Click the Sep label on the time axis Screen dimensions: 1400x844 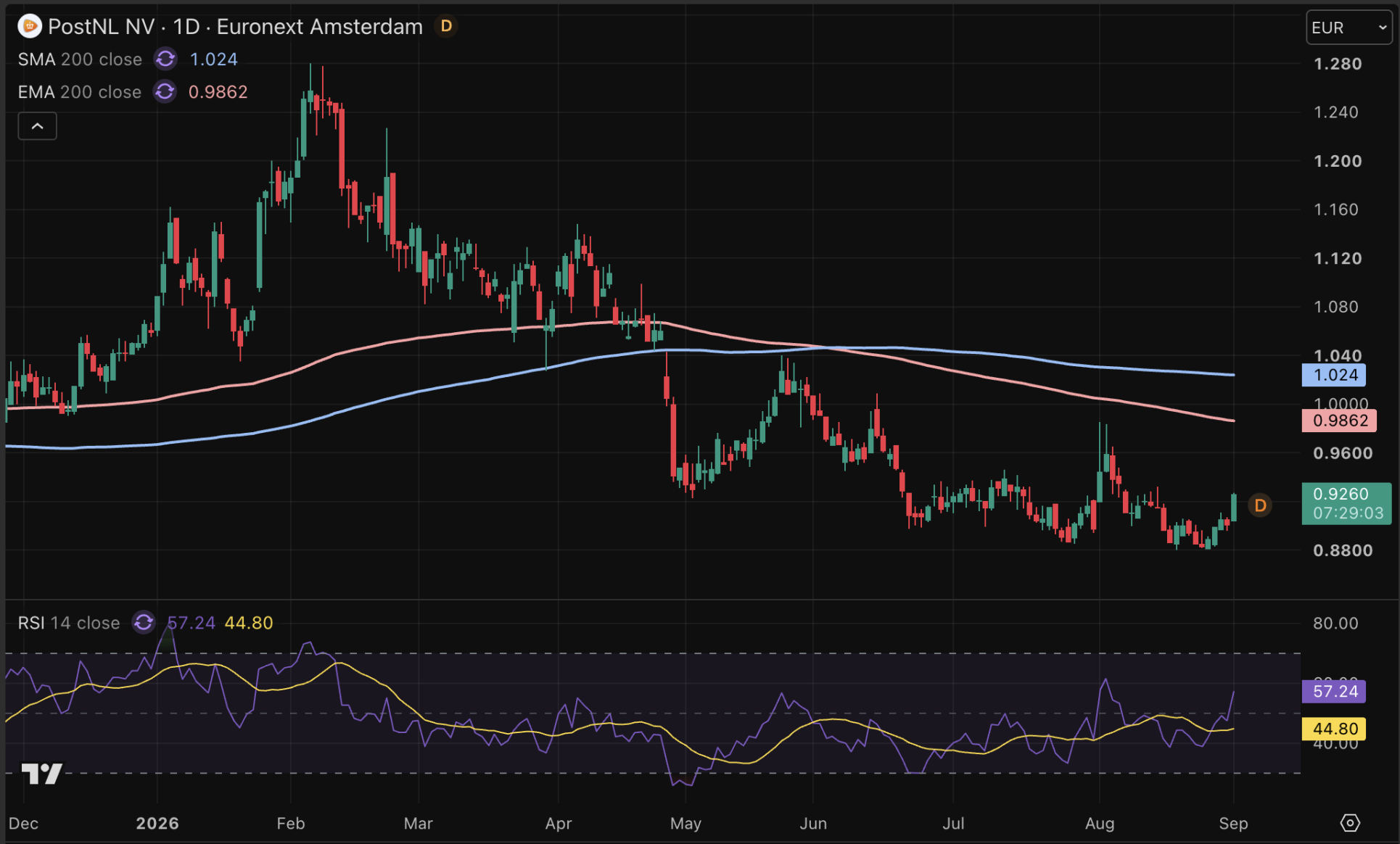(x=1233, y=824)
